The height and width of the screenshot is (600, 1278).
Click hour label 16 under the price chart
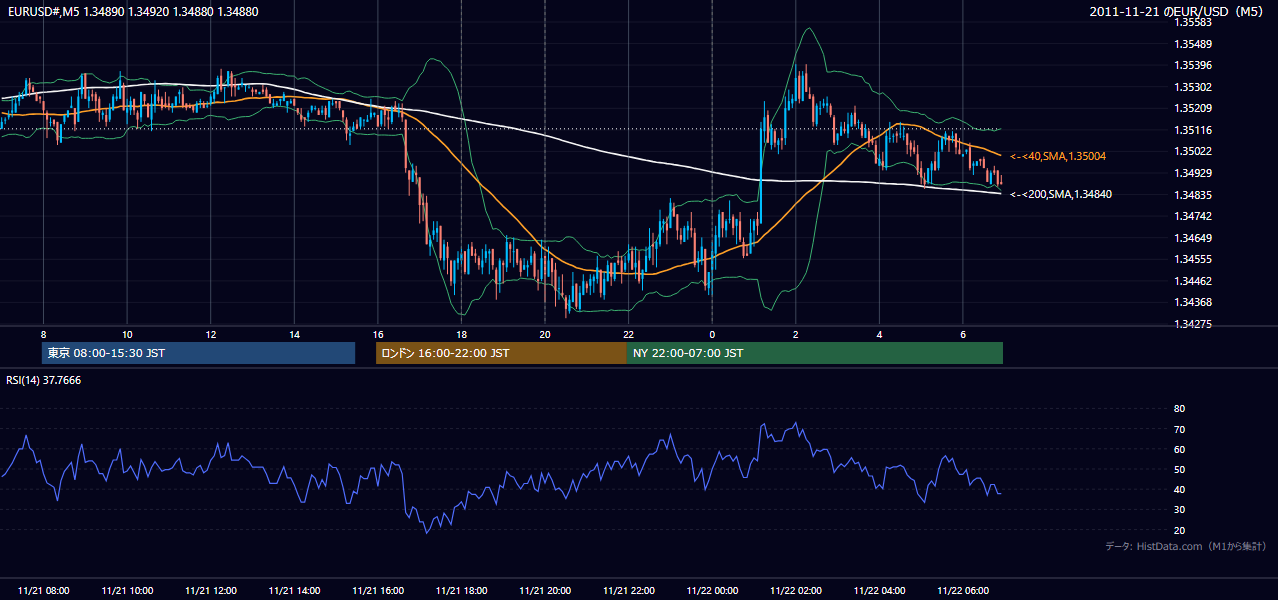point(378,333)
